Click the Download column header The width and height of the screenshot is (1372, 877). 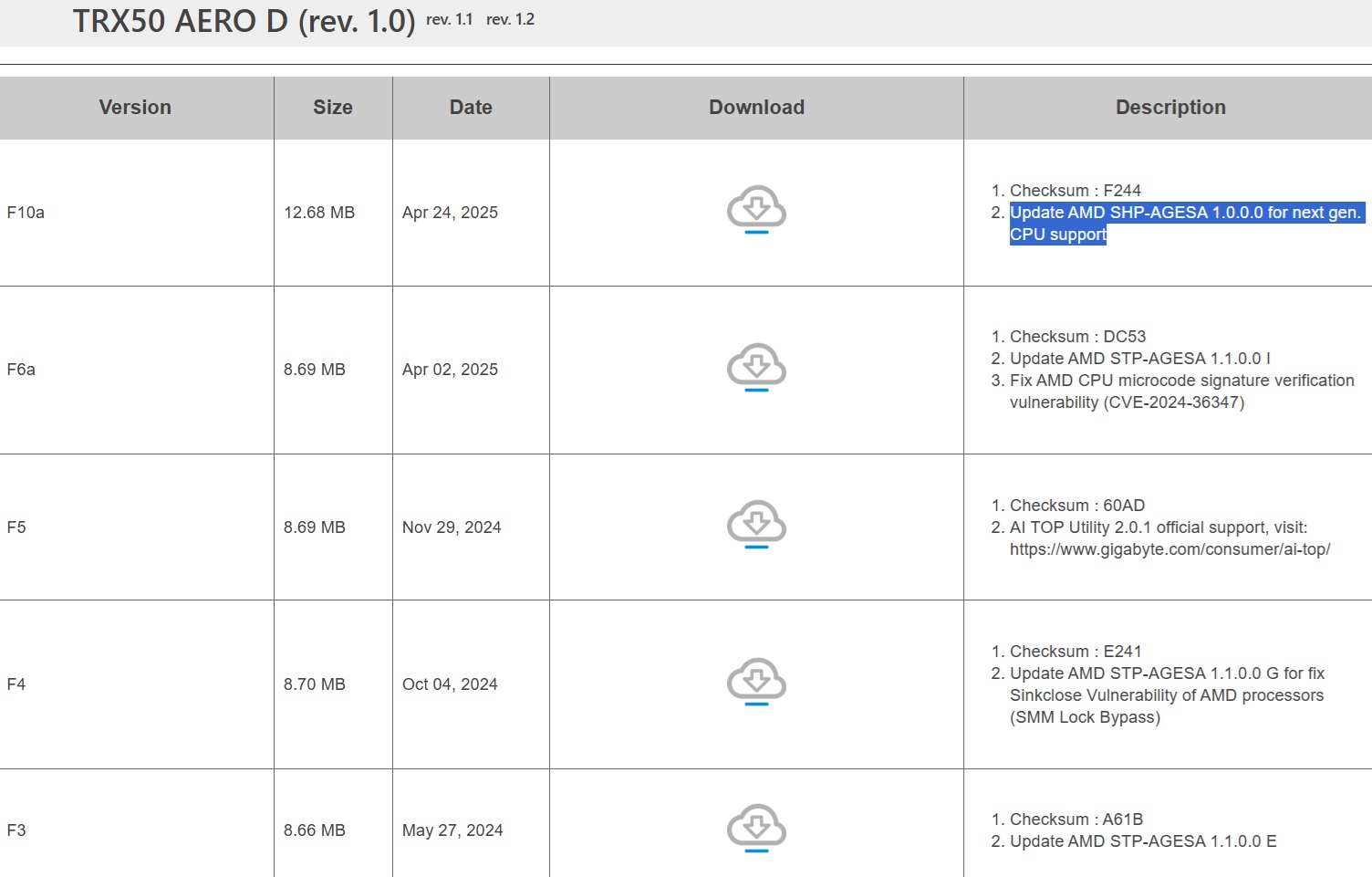(x=756, y=108)
